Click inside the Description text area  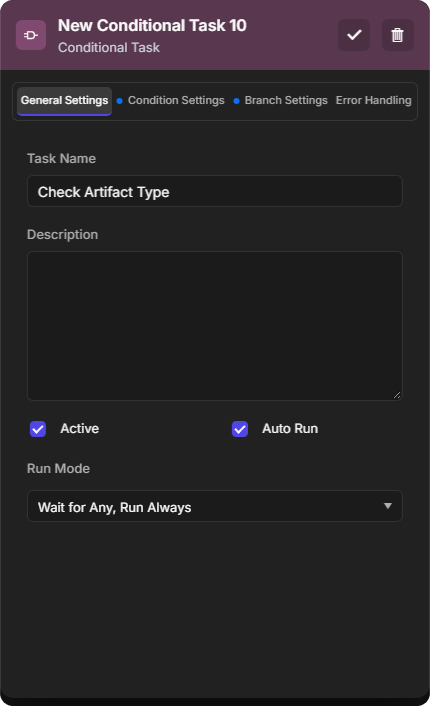tap(215, 326)
